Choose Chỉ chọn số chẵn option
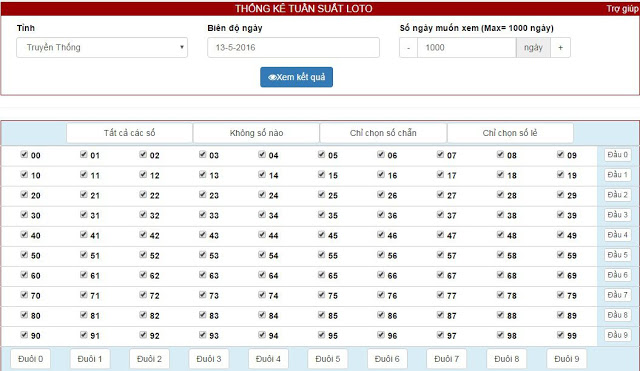640x371 pixels. (x=383, y=133)
